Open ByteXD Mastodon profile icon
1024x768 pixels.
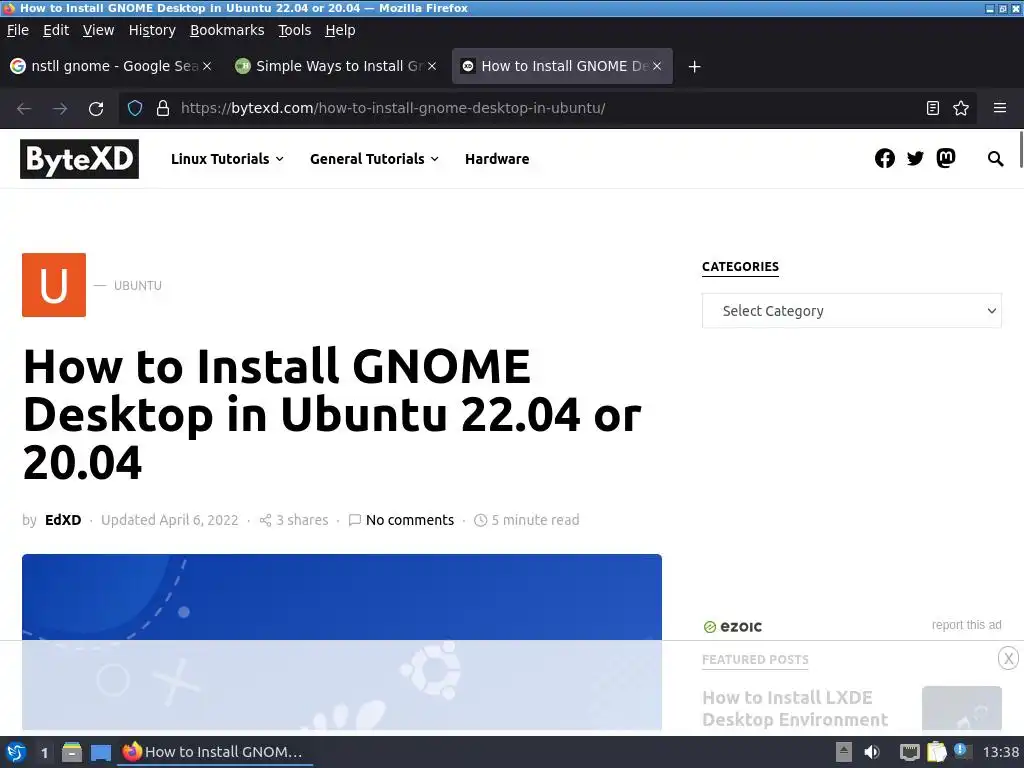point(945,158)
